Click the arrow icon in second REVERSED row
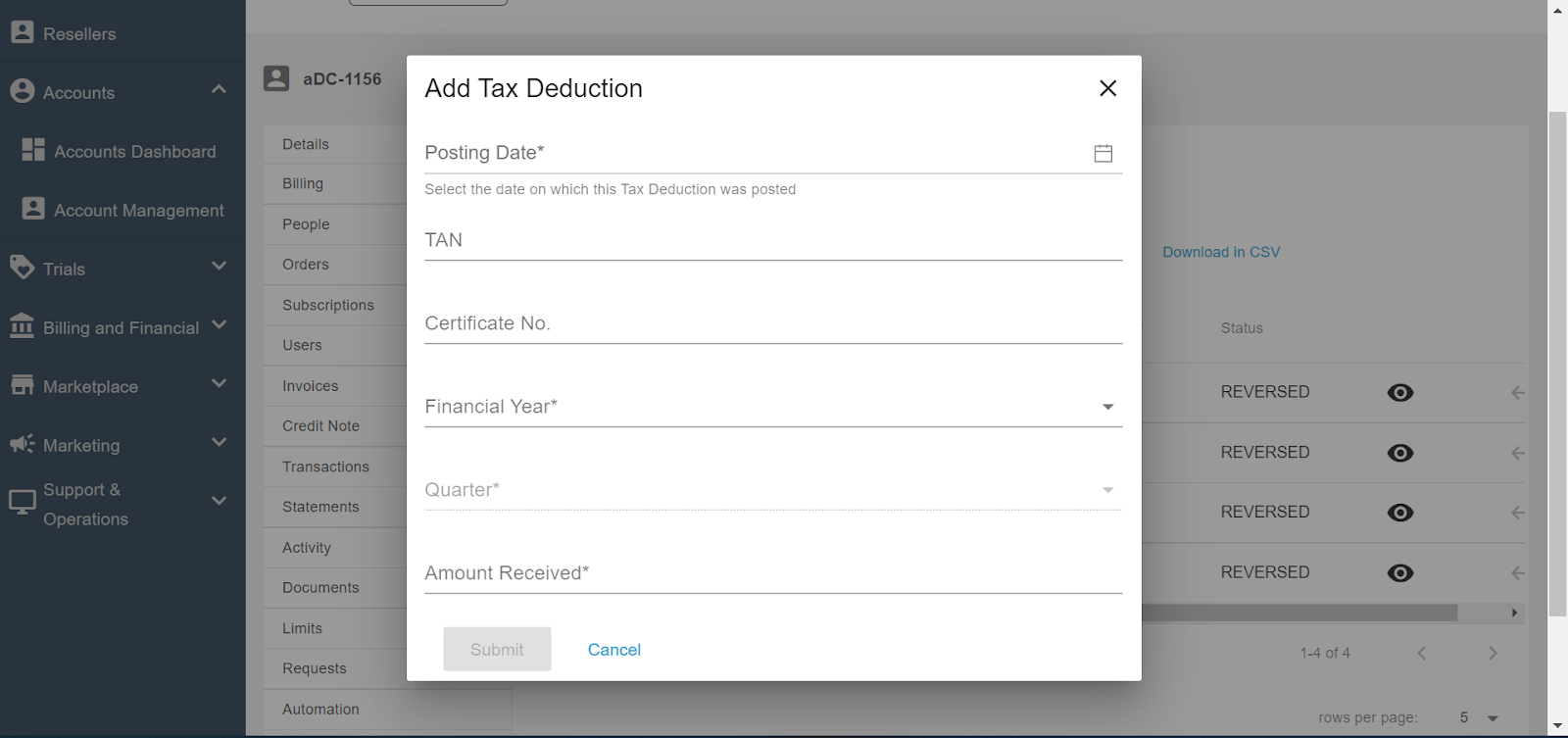 [1518, 453]
